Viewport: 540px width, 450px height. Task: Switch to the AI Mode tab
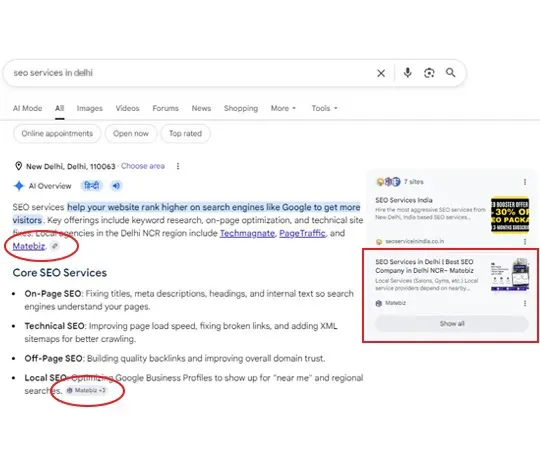(x=28, y=108)
